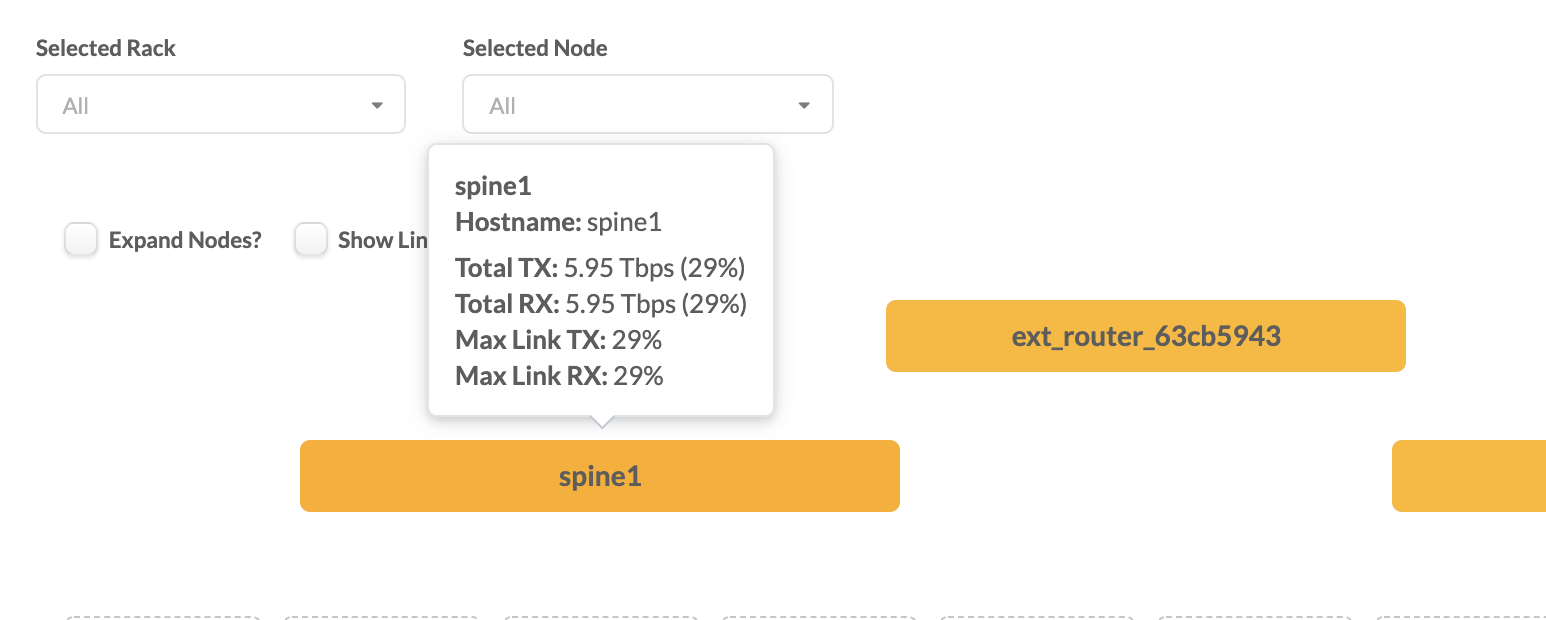1546x620 pixels.
Task: Click the spine1 title in the tooltip
Action: click(493, 186)
